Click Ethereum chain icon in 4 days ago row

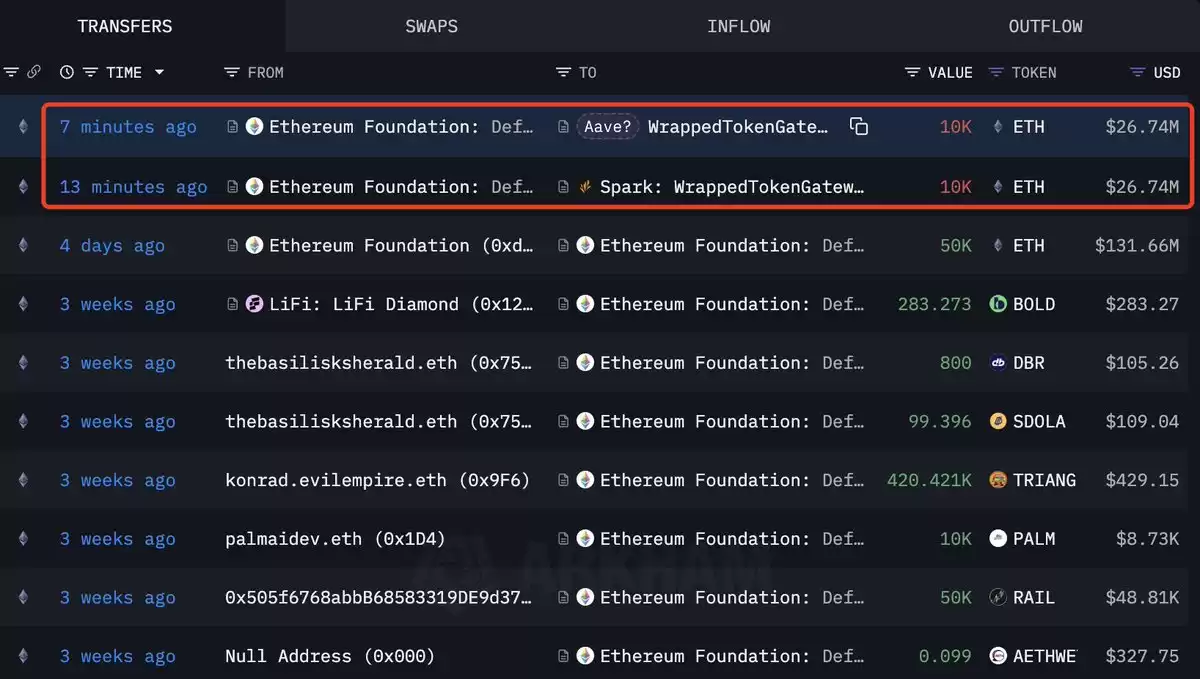pos(23,246)
